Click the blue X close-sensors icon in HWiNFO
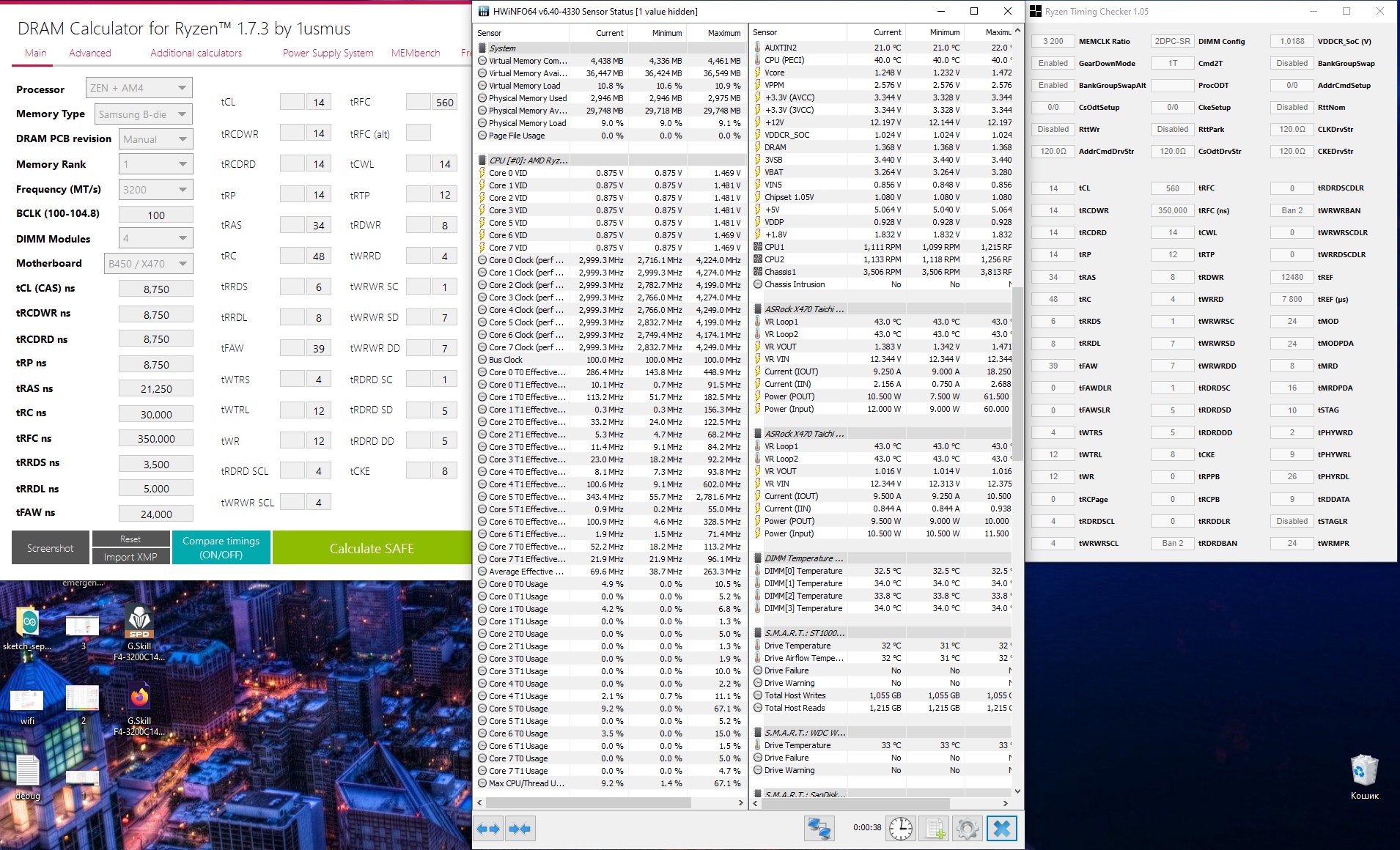This screenshot has width=1400, height=850. coord(1001,829)
